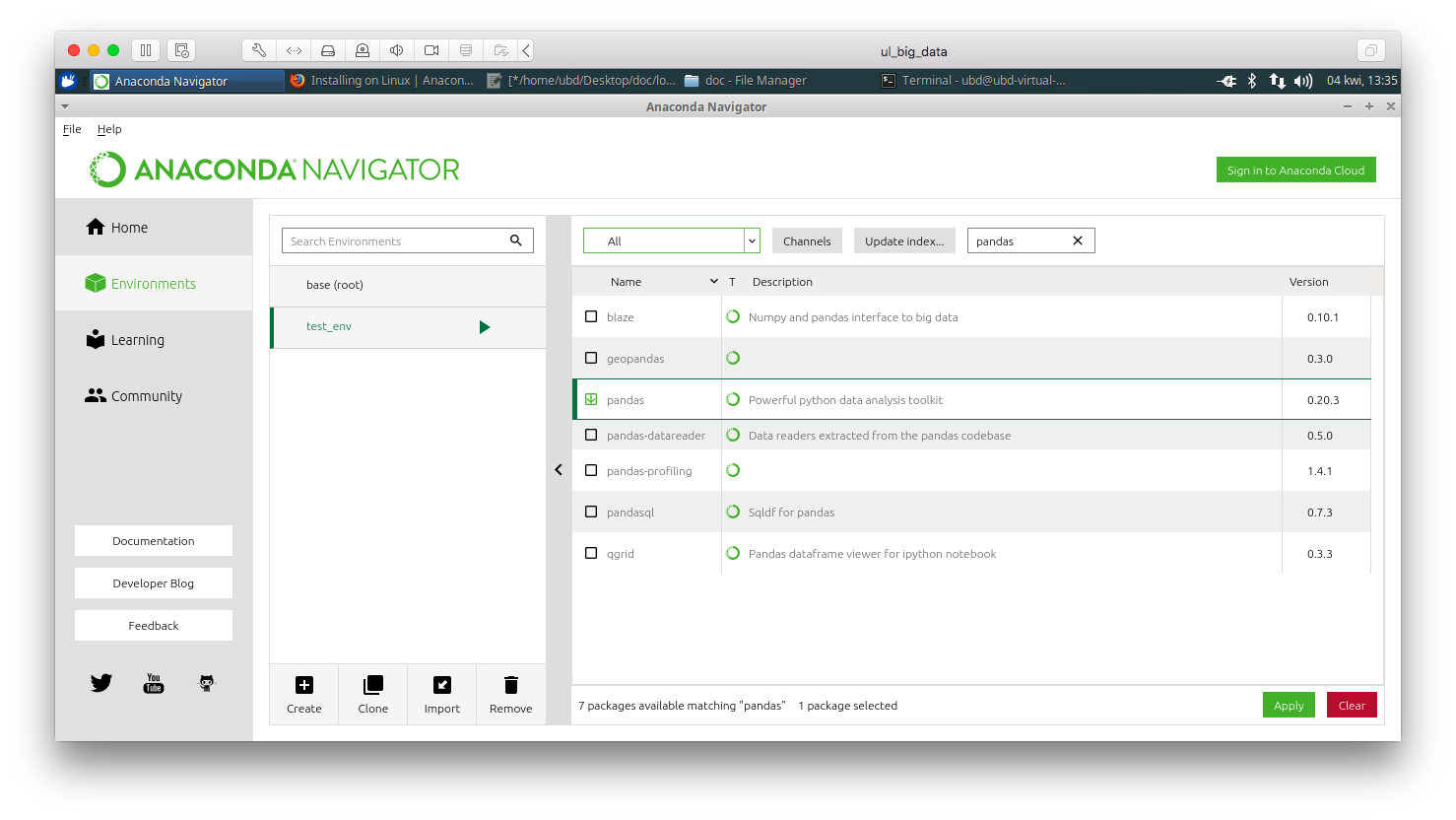Switch to the Firefox Installing on Linux window
This screenshot has width=1456, height=820.
point(382,81)
